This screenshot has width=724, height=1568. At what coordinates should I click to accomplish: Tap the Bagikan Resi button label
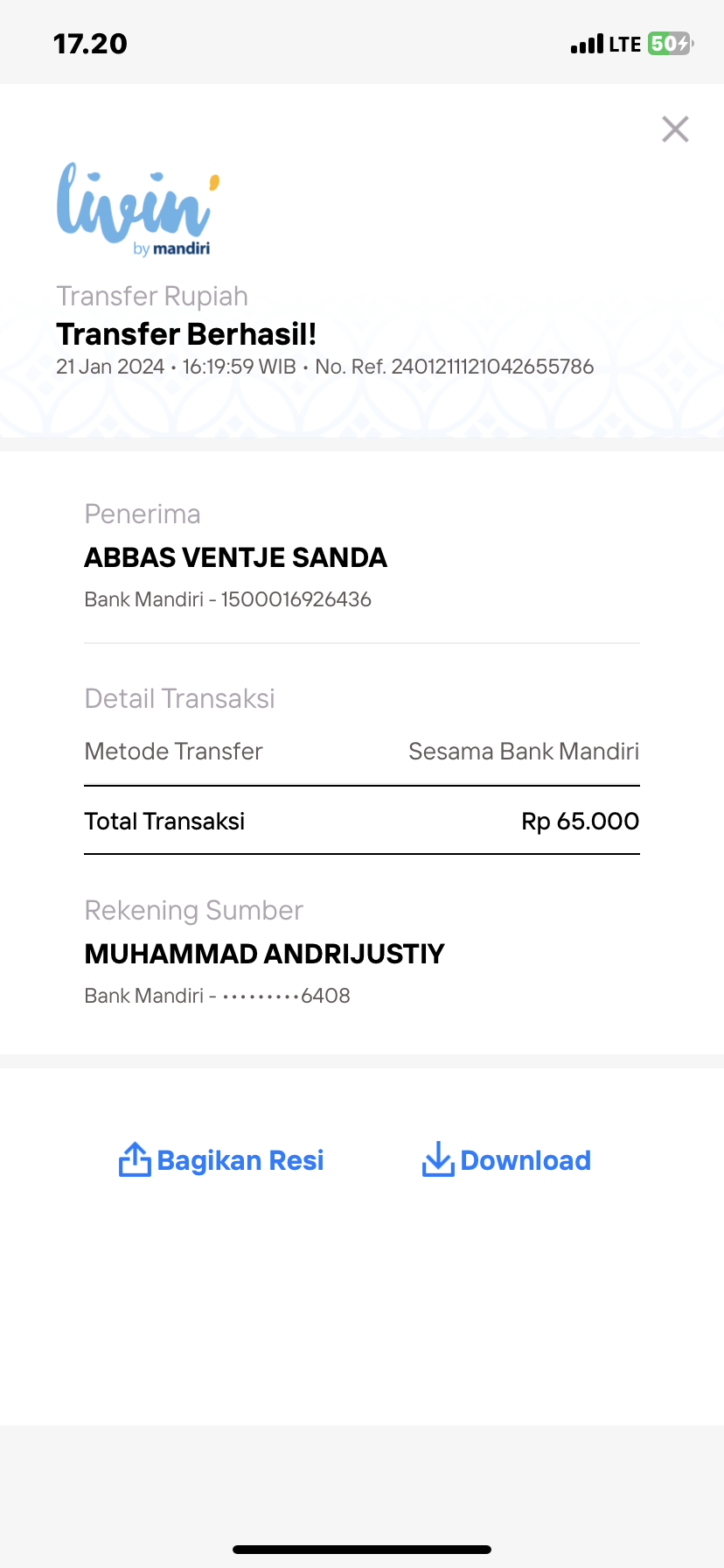[240, 1160]
